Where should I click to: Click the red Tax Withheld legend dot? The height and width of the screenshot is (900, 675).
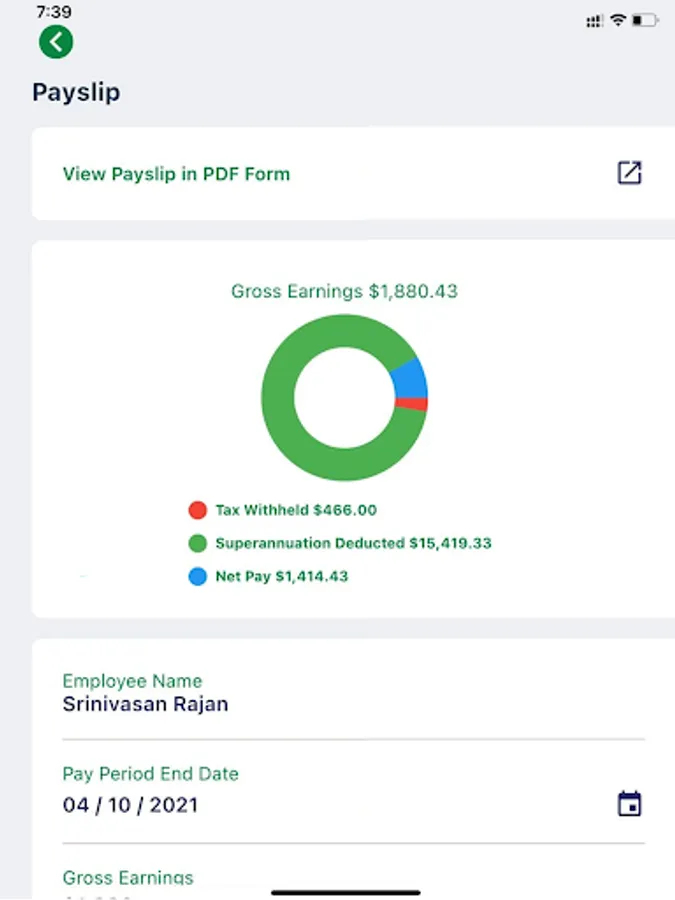coord(197,510)
